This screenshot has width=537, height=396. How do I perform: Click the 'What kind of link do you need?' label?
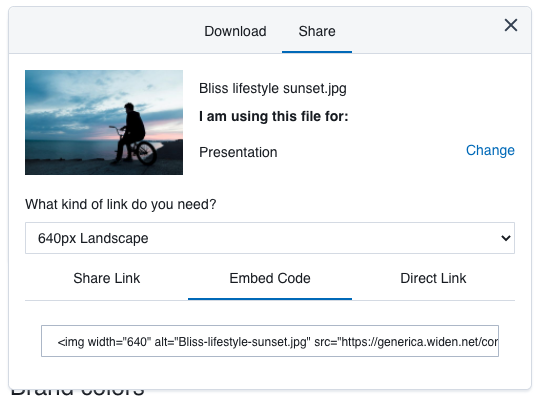click(x=121, y=204)
